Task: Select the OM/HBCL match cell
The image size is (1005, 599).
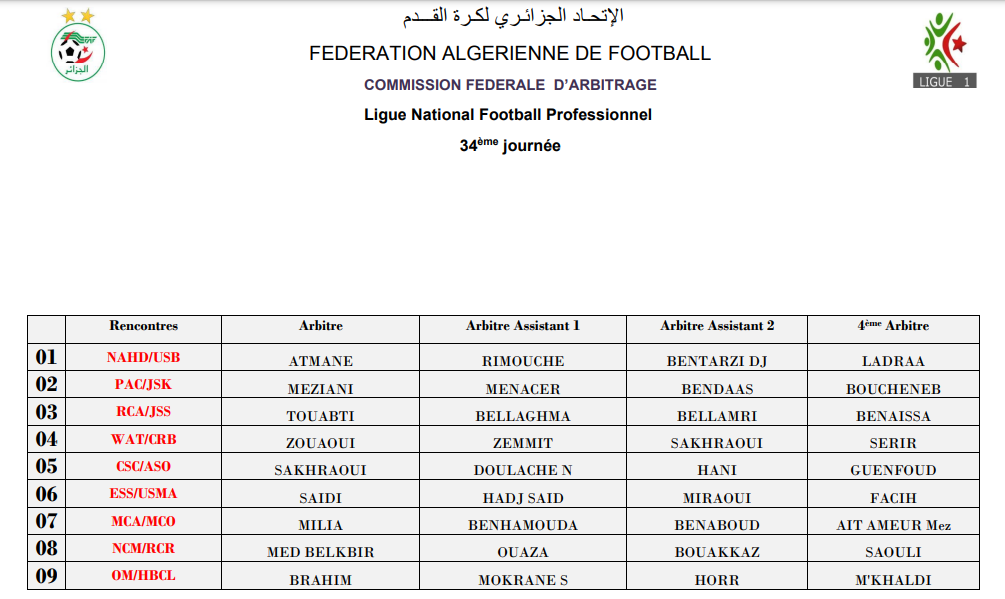Action: 144,575
